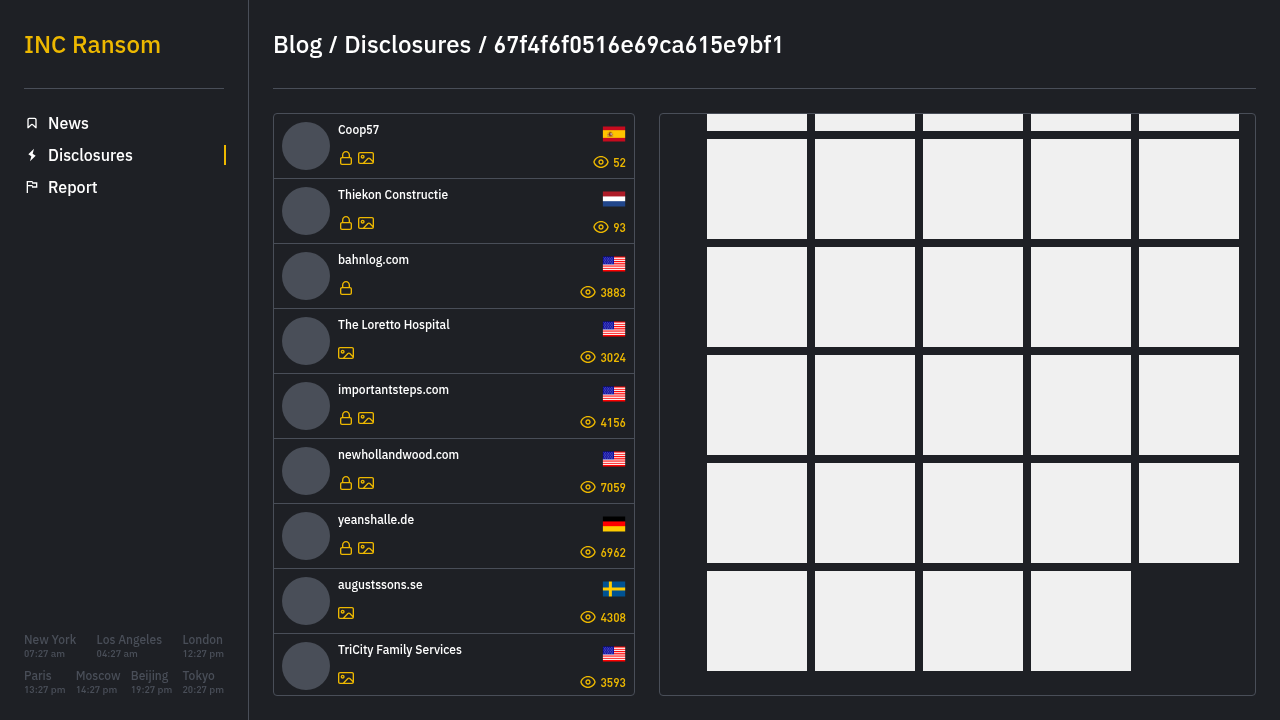
Task: Click the view count 4156 on importantsteps.com
Action: [x=613, y=423]
